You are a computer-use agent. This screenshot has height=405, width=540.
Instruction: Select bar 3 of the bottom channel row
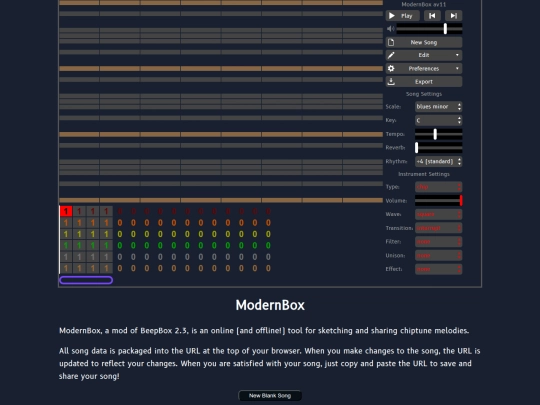pos(93,268)
